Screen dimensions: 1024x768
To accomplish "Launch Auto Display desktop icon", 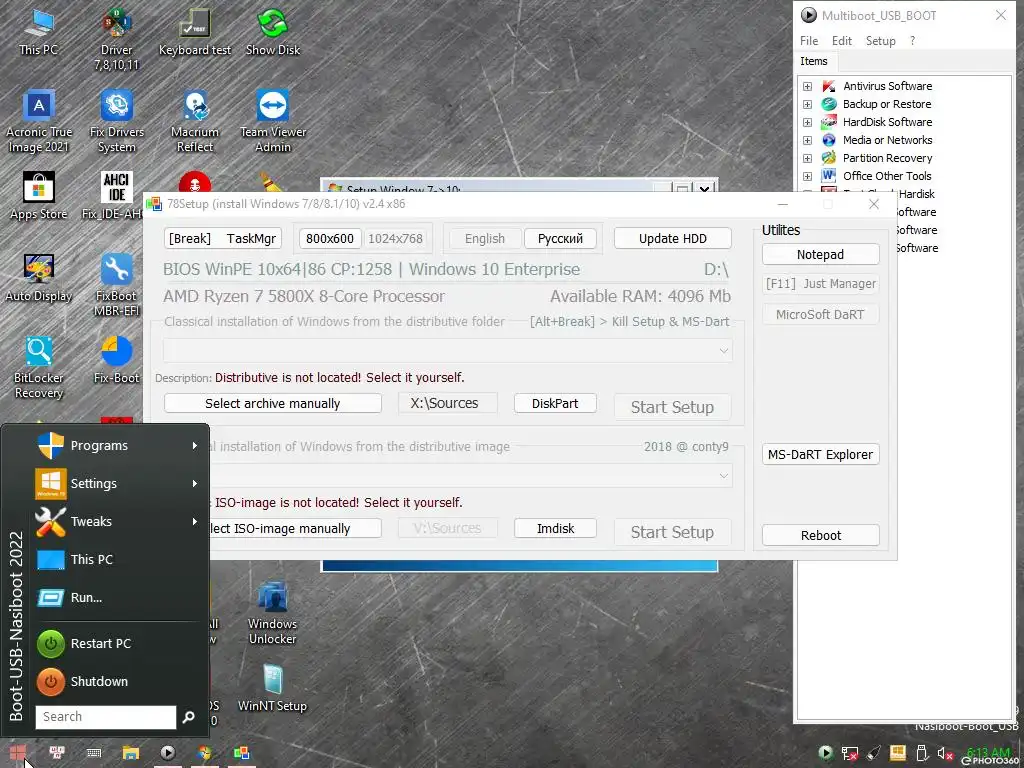I will pos(39,278).
